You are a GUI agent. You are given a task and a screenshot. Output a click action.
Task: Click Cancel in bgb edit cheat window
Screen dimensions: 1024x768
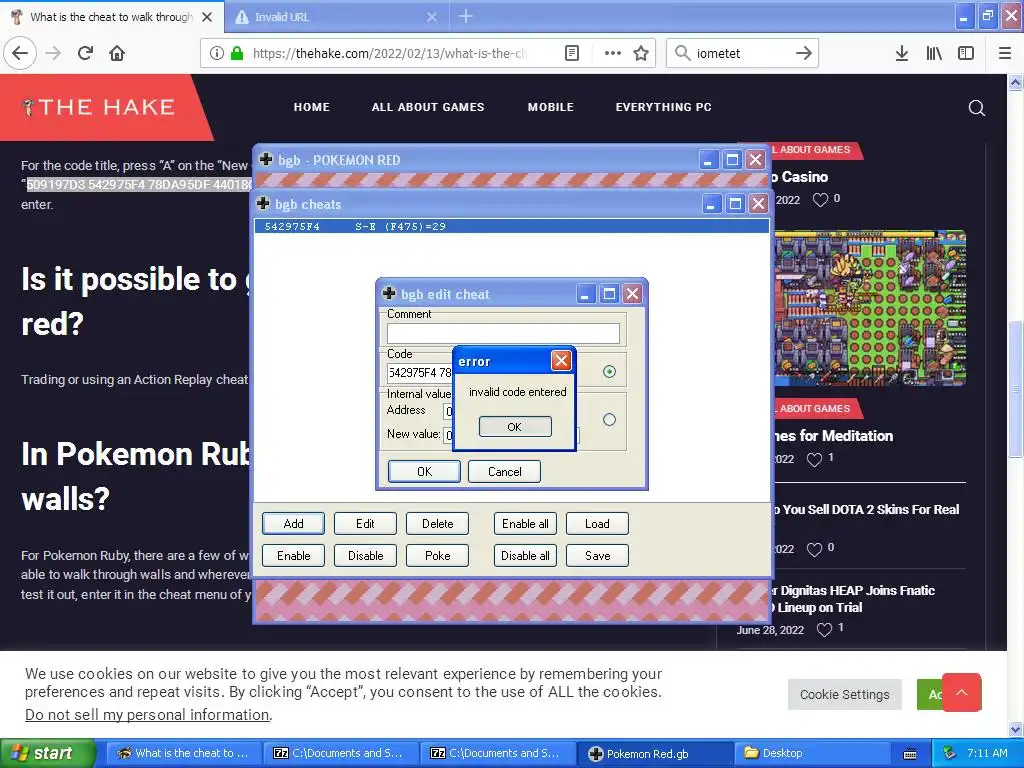coord(504,472)
